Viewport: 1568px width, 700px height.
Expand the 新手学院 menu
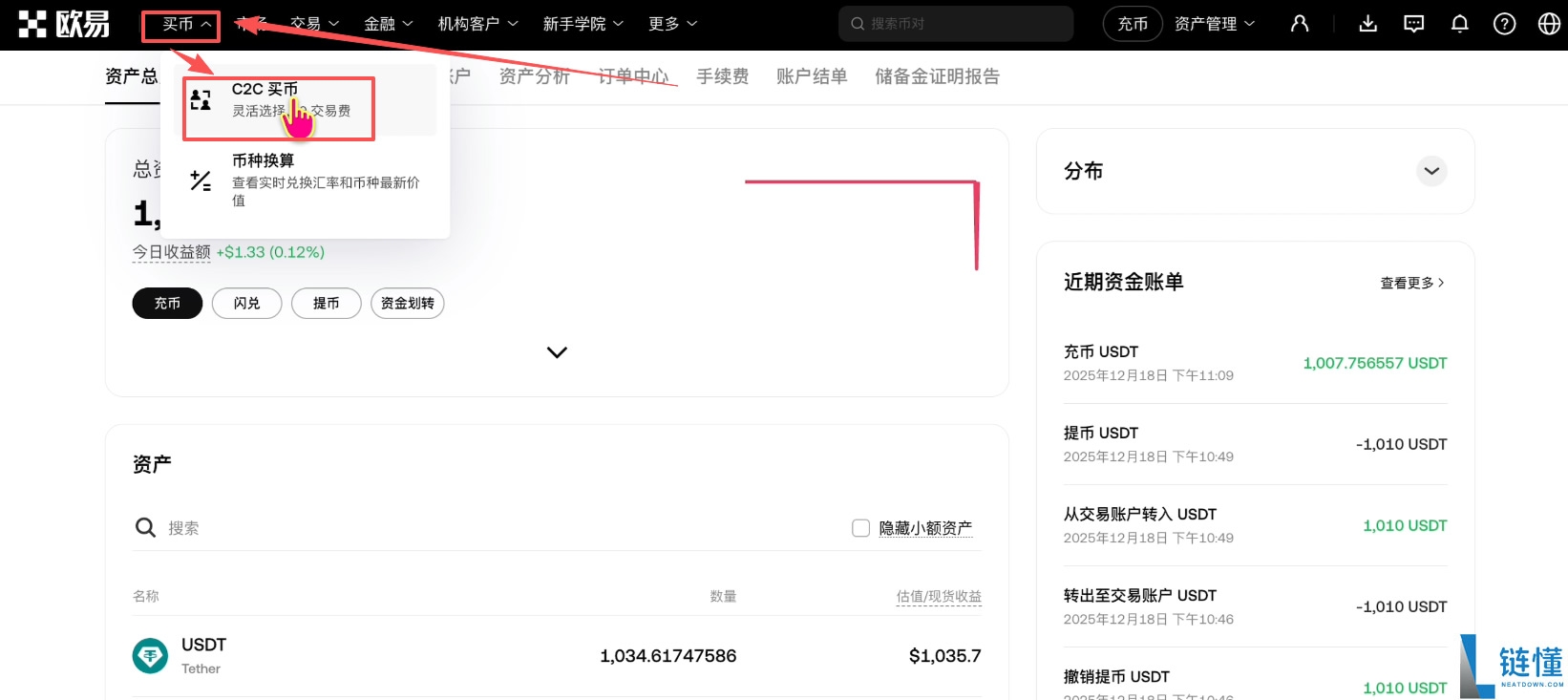(x=583, y=24)
